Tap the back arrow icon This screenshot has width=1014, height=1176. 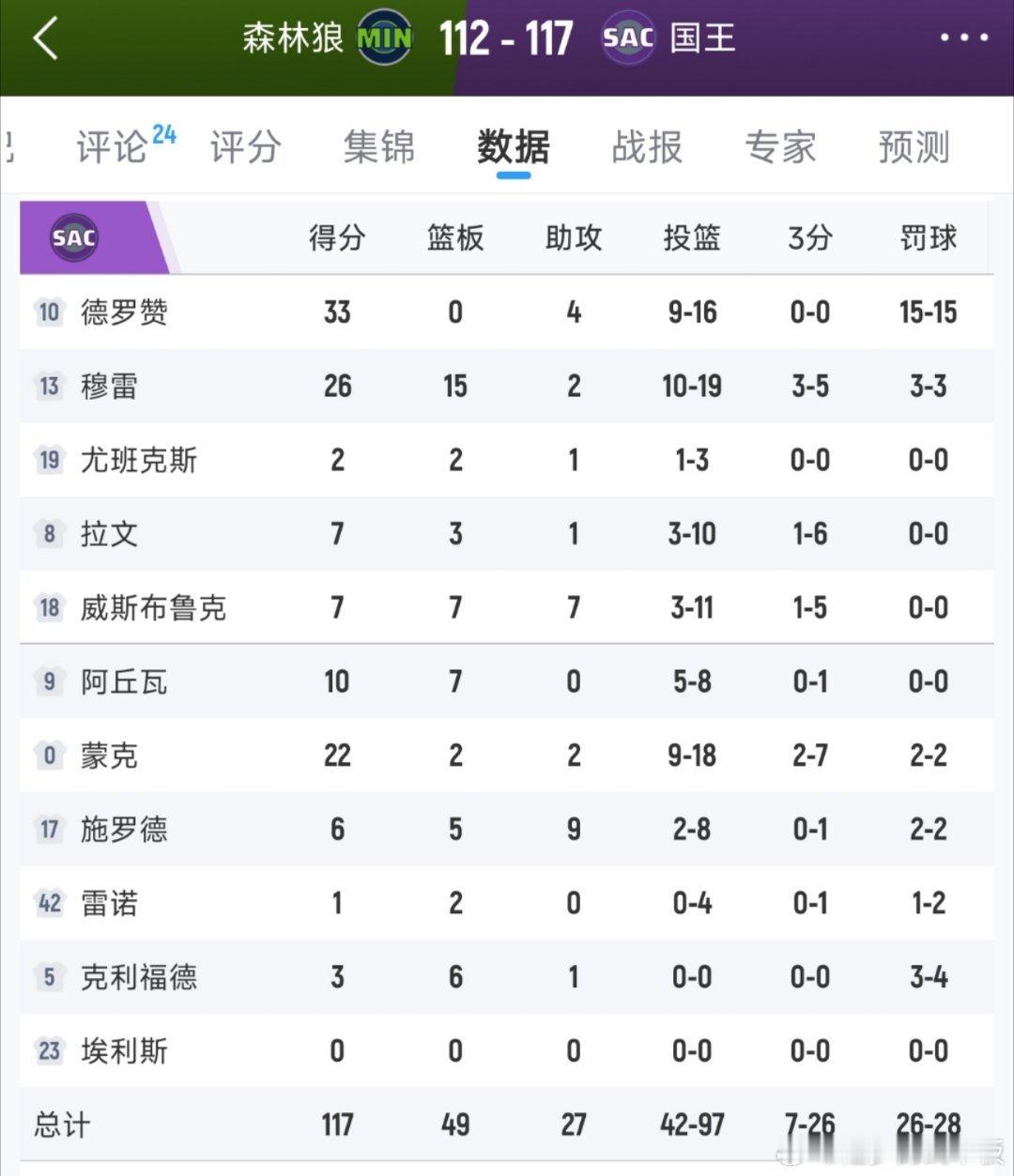click(45, 39)
